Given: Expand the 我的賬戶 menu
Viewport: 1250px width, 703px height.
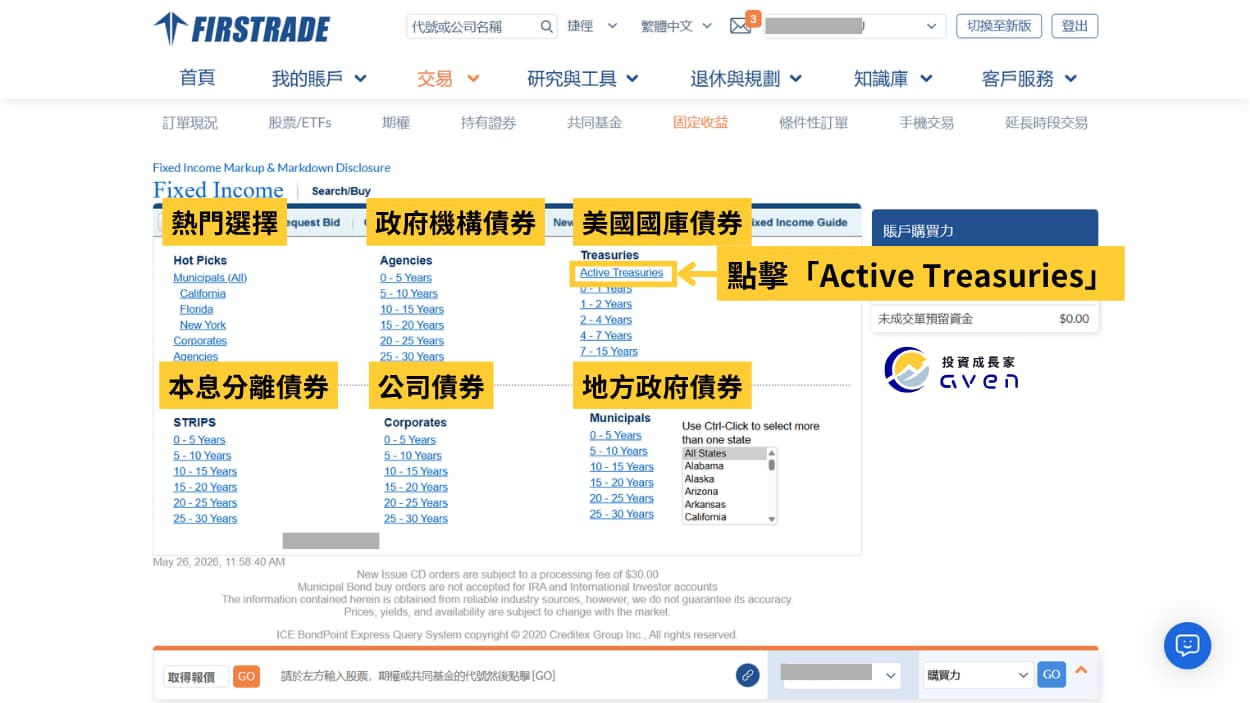Looking at the screenshot, I should click(x=319, y=78).
